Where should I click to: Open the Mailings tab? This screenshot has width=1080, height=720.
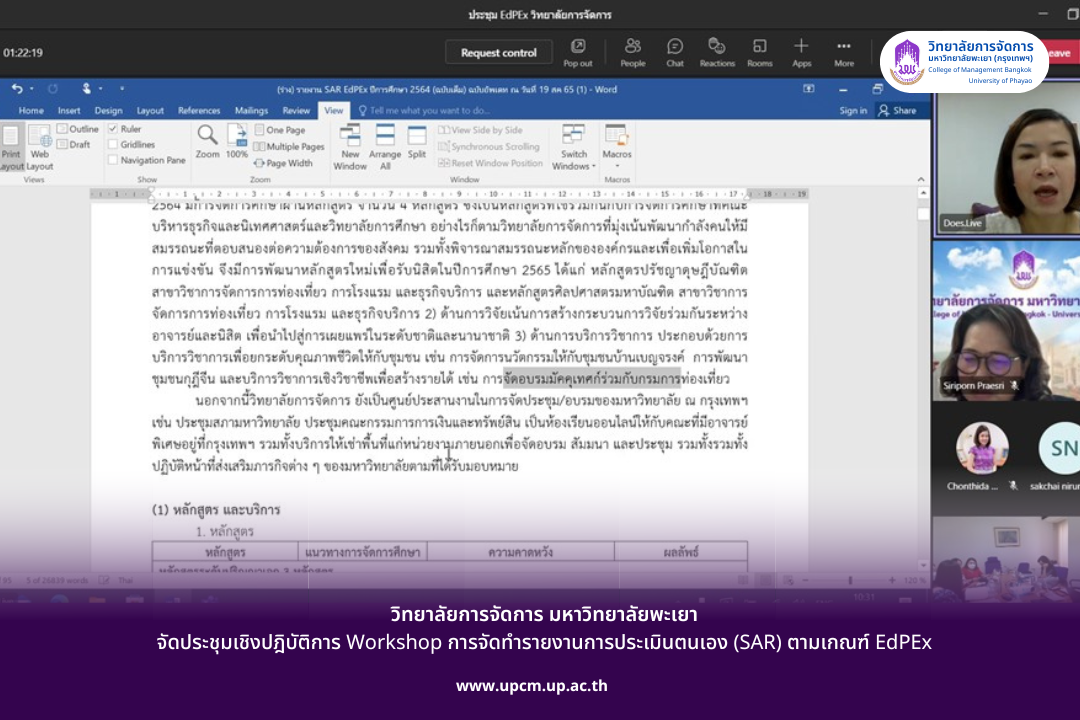[x=251, y=110]
